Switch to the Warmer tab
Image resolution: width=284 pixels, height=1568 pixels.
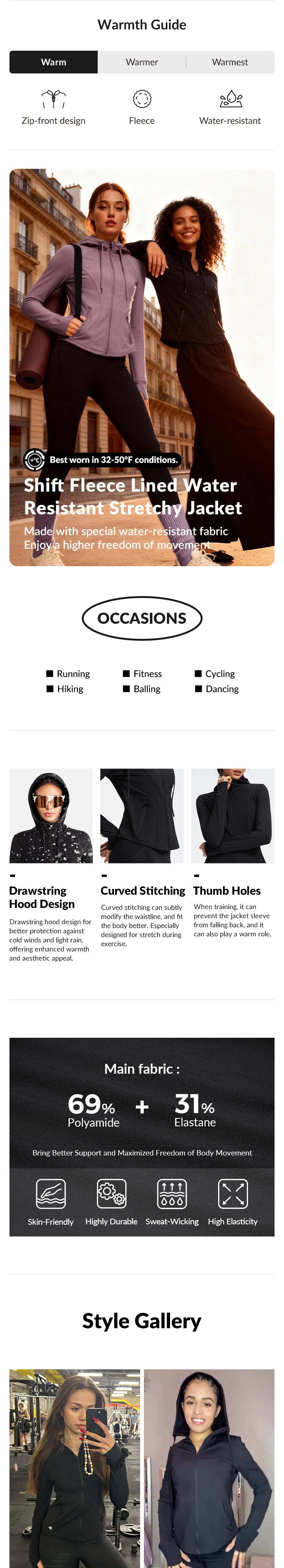pos(141,62)
